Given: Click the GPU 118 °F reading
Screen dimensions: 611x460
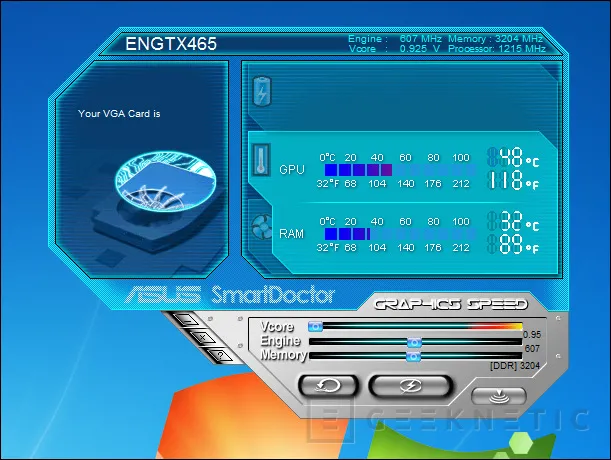Looking at the screenshot, I should [x=514, y=180].
